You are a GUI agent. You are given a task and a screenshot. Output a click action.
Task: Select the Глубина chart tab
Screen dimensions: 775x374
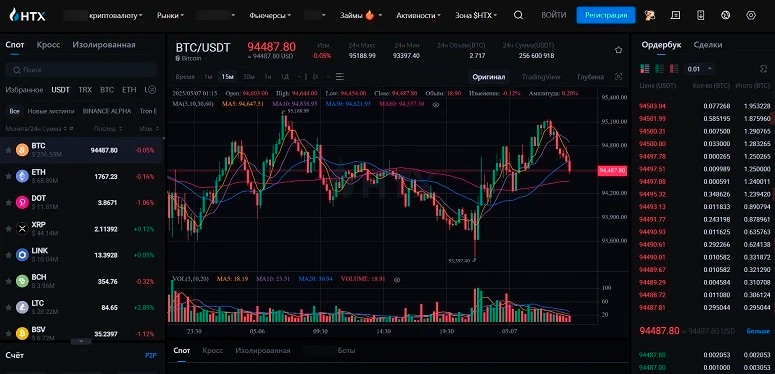[x=591, y=77]
